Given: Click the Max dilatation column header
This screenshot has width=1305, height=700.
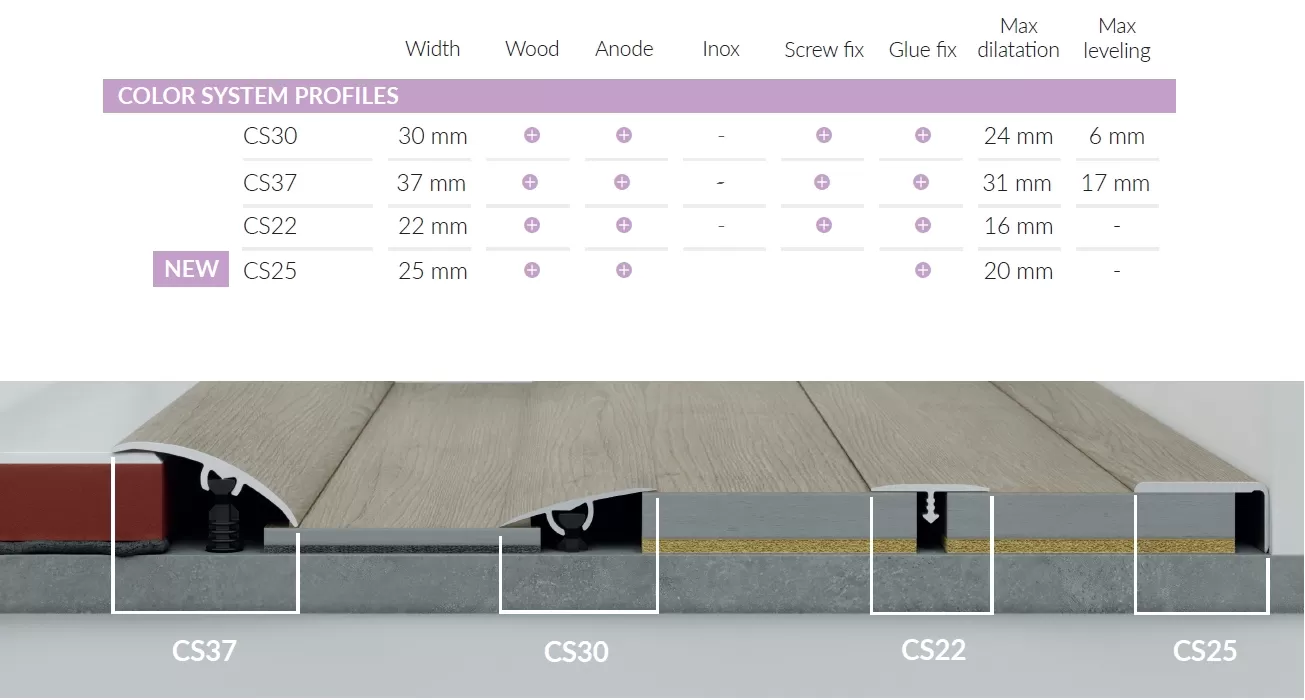Looking at the screenshot, I should [x=1018, y=38].
